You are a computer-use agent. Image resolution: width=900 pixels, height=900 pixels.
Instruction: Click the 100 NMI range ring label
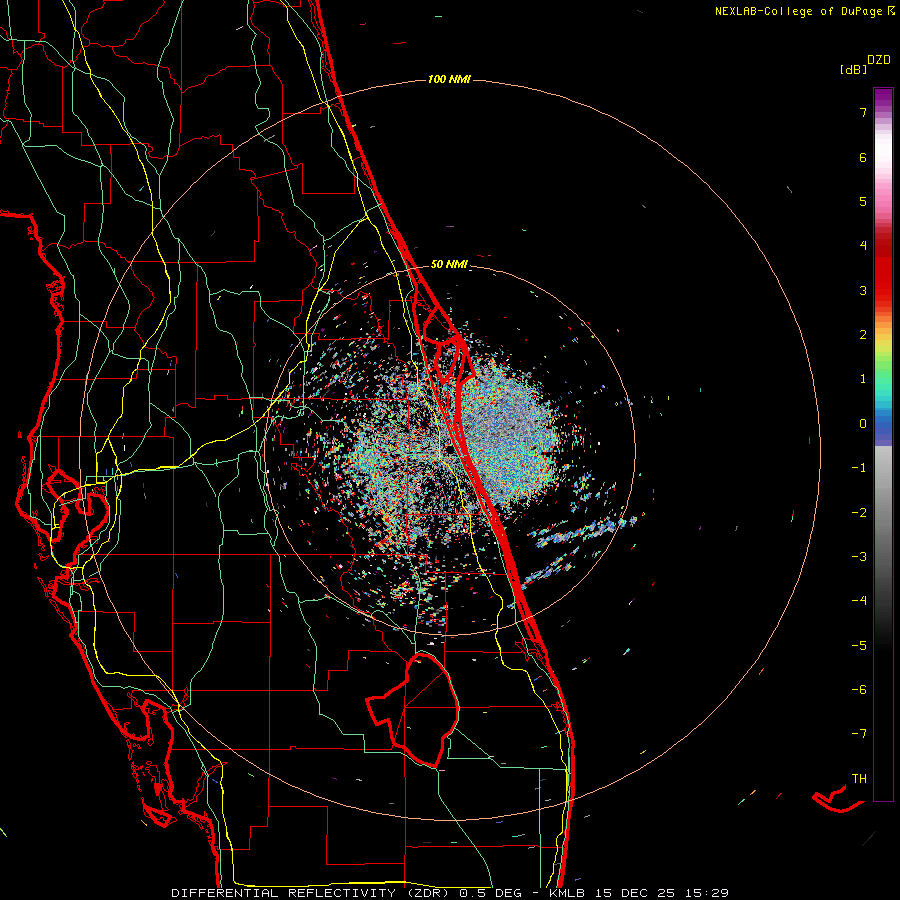[x=449, y=79]
